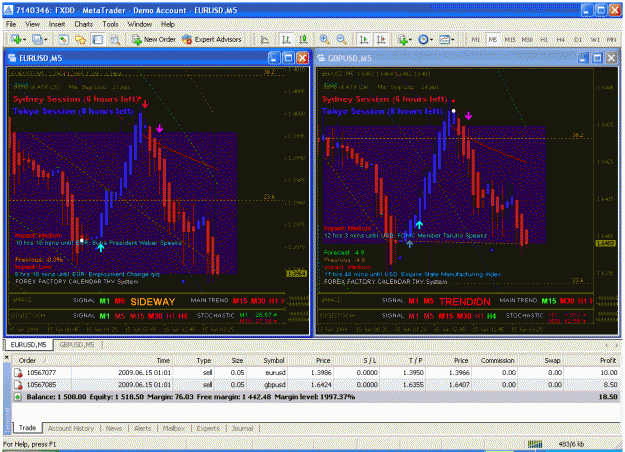Image resolution: width=625 pixels, height=452 pixels.
Task: Zoom out on the chart
Action: [x=341, y=39]
